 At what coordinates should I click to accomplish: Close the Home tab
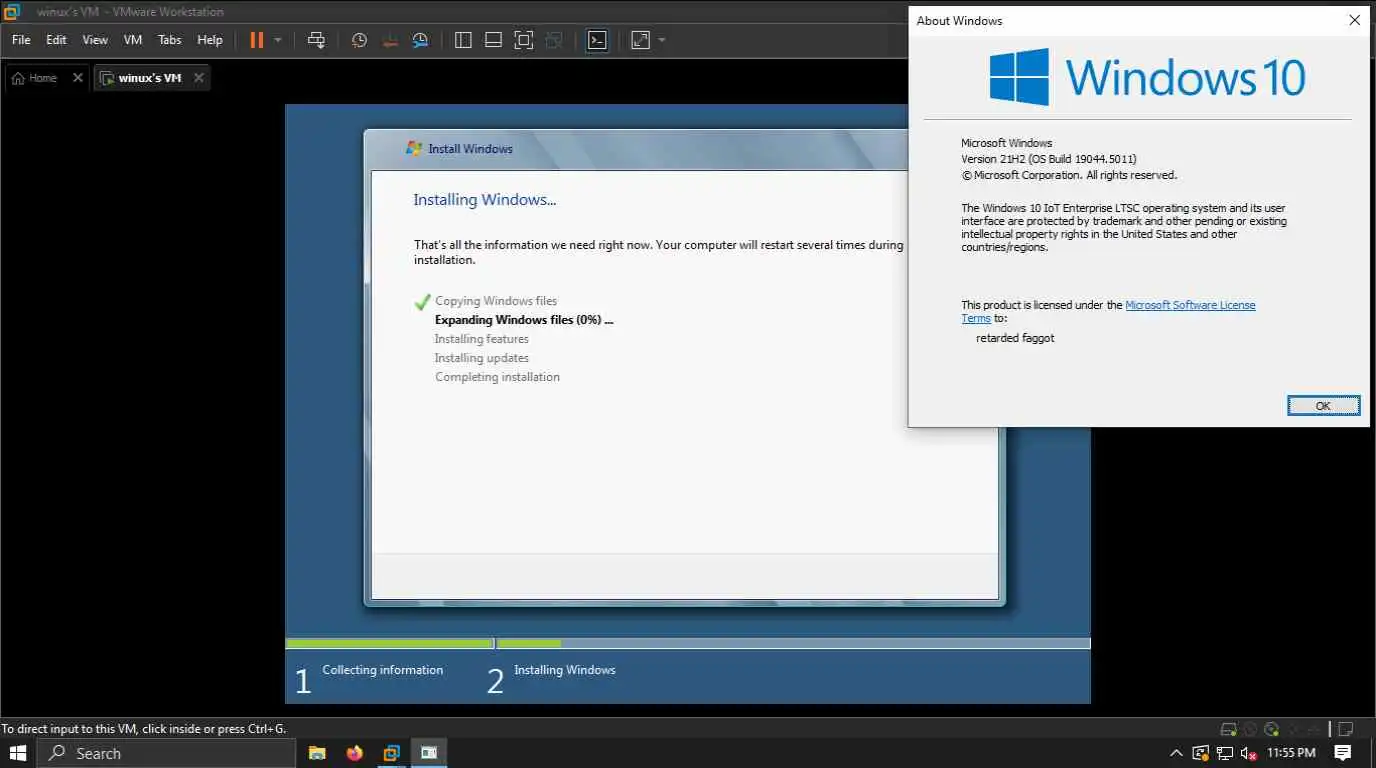[78, 78]
